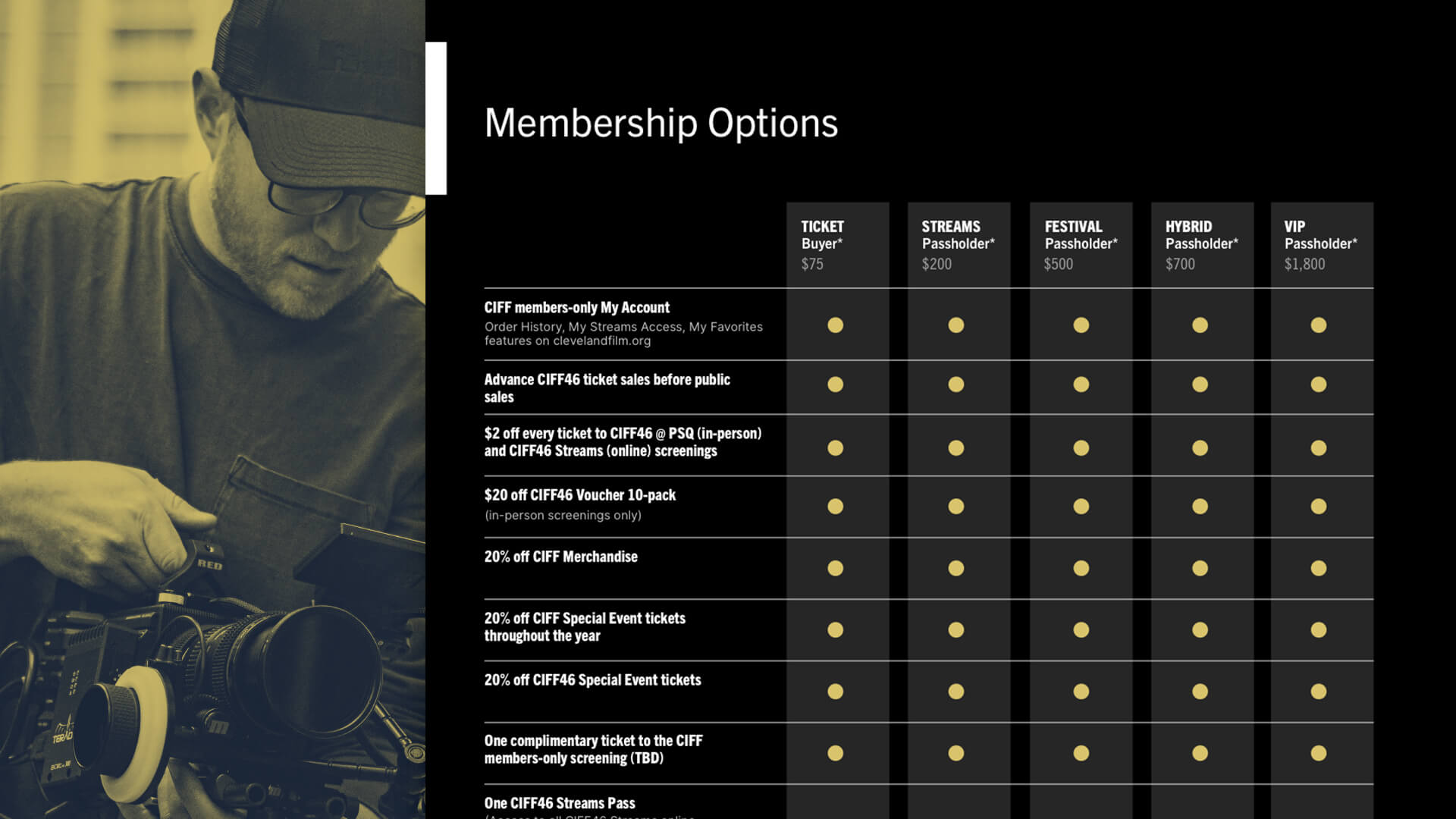
Task: Click the 'One CIFF46 Streams Pass' row label
Action: coord(560,803)
